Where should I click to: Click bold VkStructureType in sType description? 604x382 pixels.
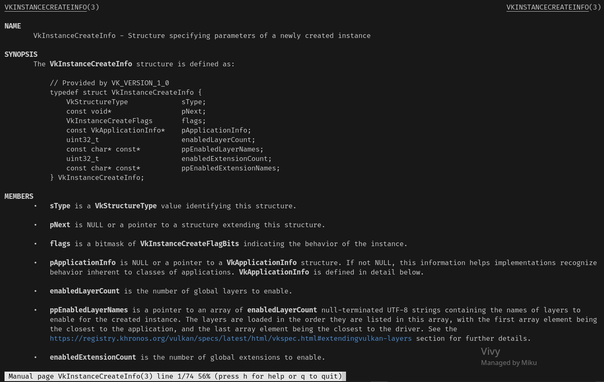coord(126,206)
